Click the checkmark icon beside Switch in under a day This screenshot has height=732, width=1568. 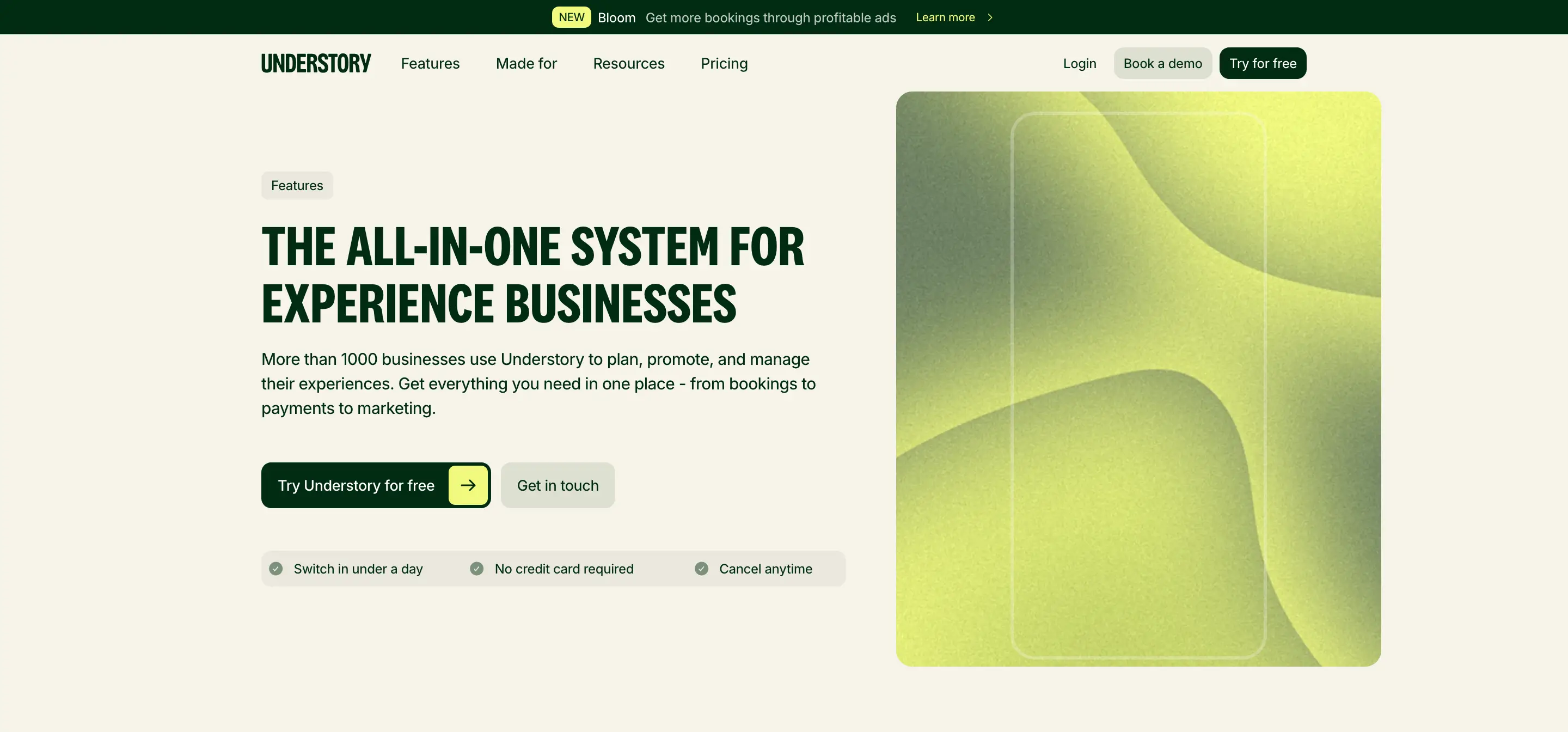[x=275, y=569]
